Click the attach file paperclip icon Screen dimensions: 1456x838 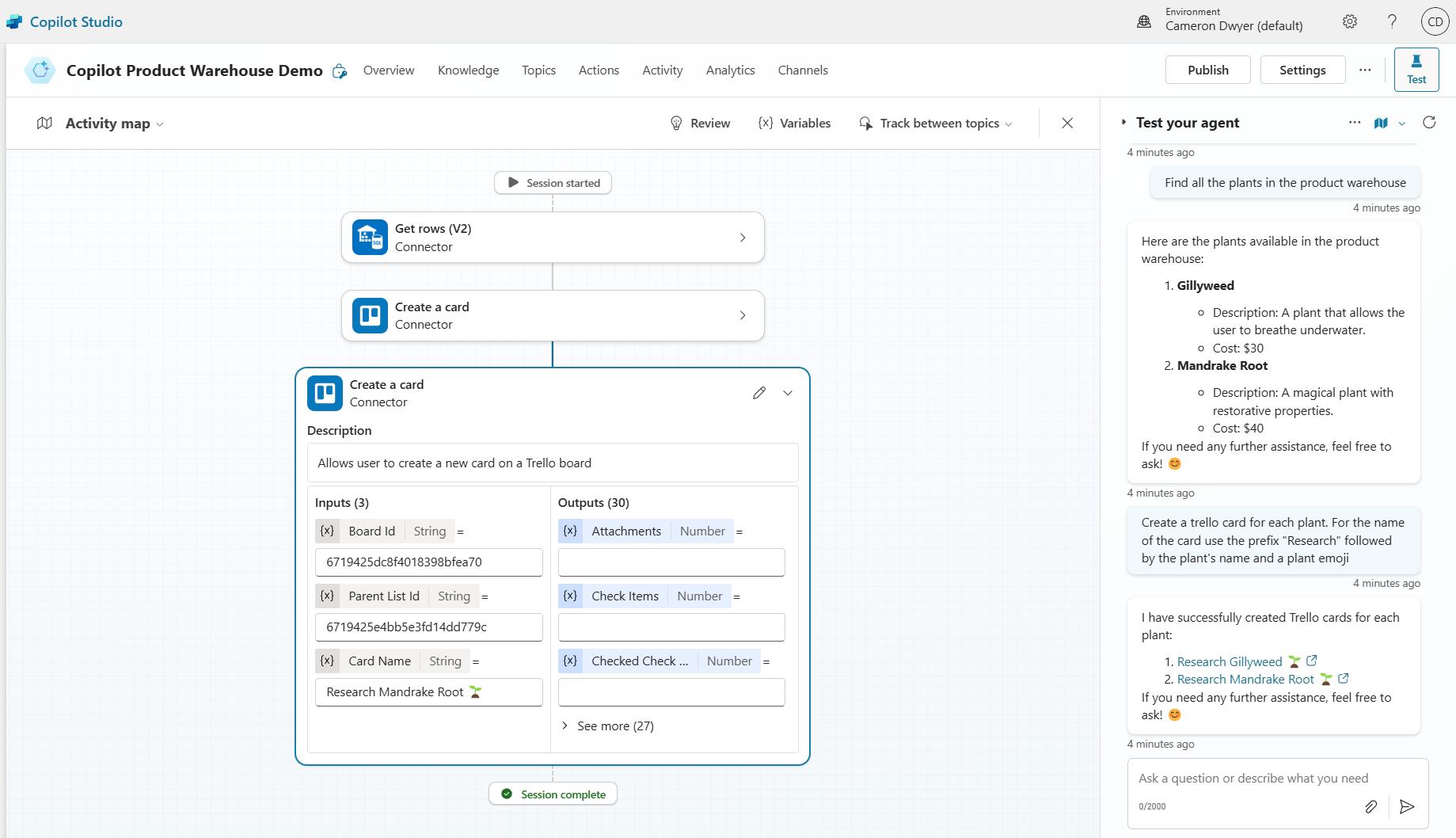[1370, 806]
